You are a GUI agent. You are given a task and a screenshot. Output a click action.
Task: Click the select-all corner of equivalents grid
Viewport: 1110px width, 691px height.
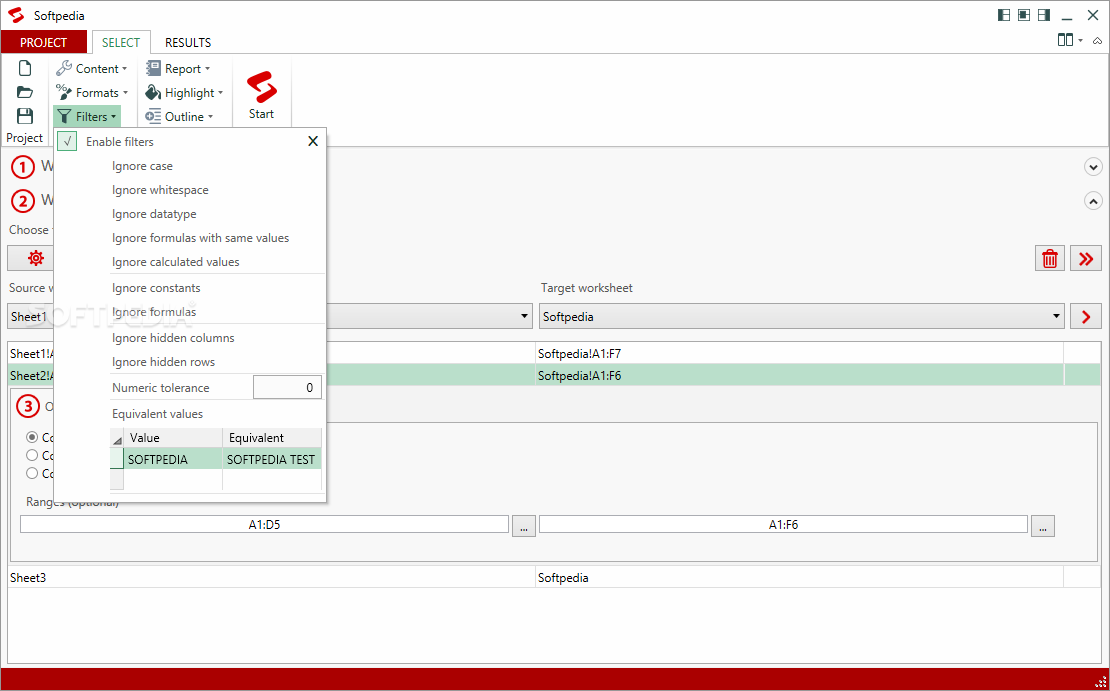[x=117, y=438]
